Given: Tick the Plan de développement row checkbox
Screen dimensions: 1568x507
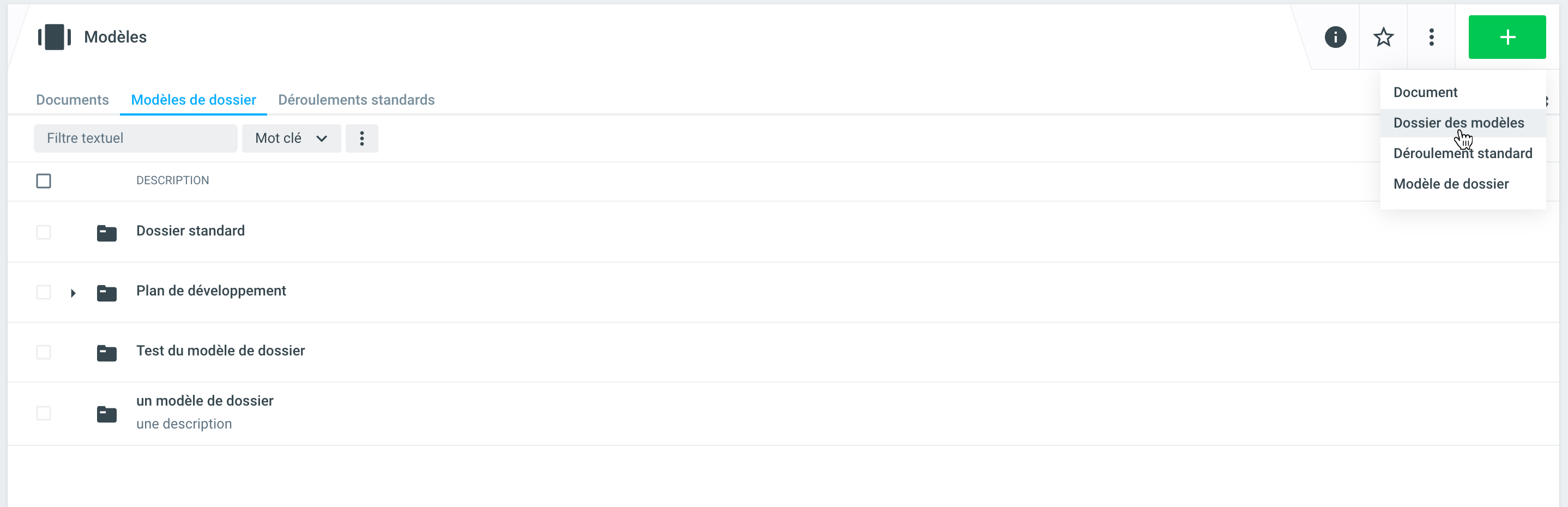Looking at the screenshot, I should click(44, 292).
